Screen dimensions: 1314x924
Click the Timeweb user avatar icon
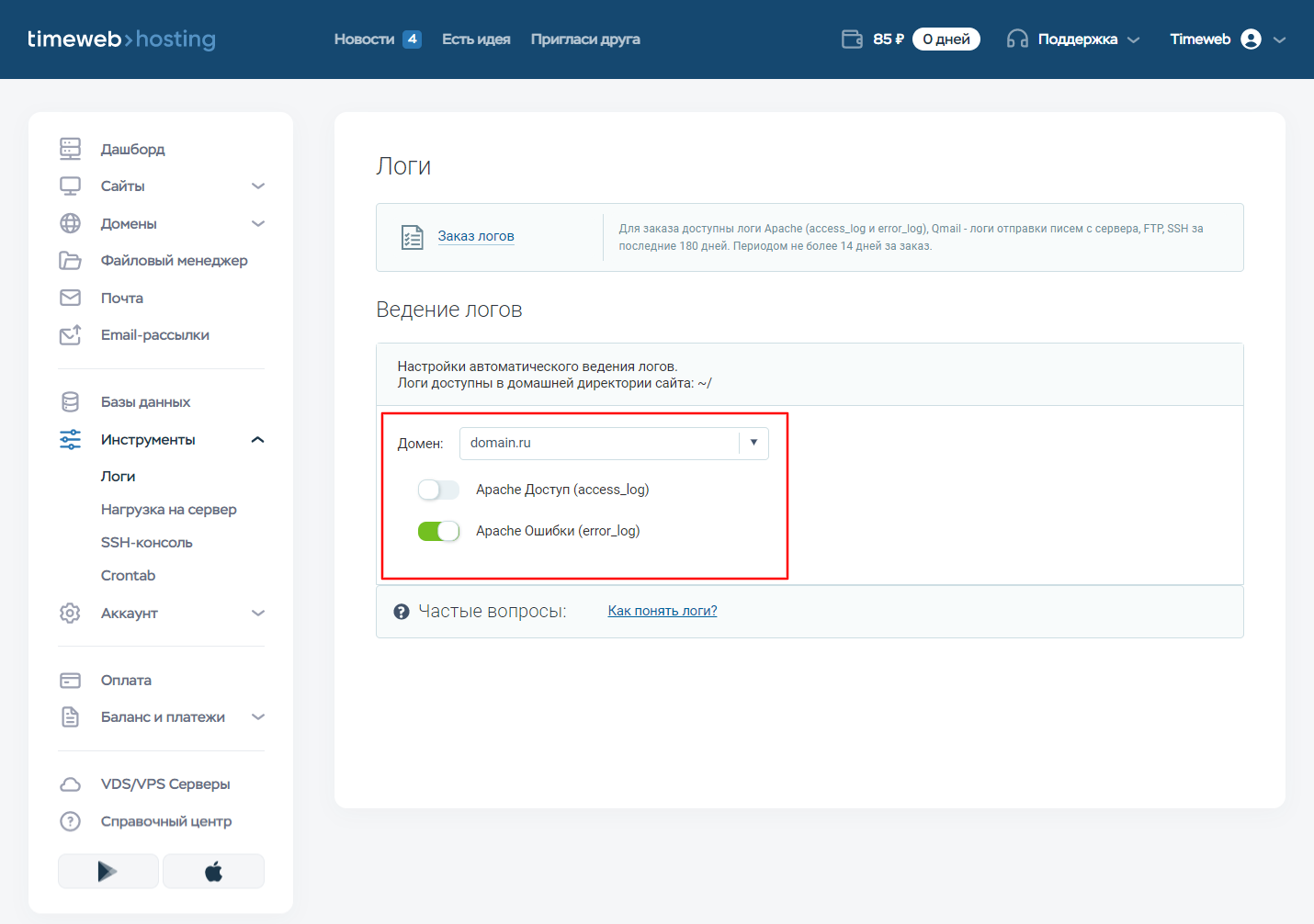point(1251,39)
